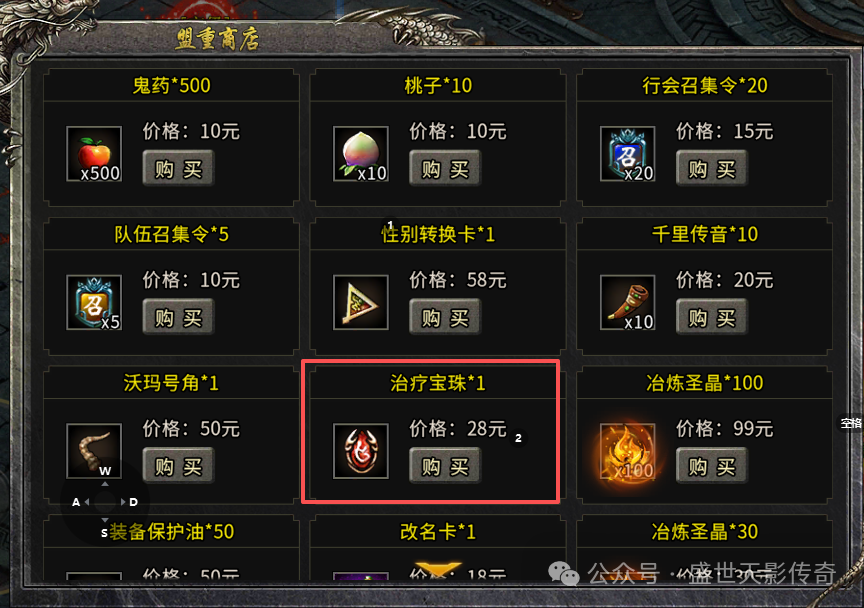This screenshot has width=864, height=608.
Task: Purchase 千里传音*10 for 20元
Action: tap(711, 317)
